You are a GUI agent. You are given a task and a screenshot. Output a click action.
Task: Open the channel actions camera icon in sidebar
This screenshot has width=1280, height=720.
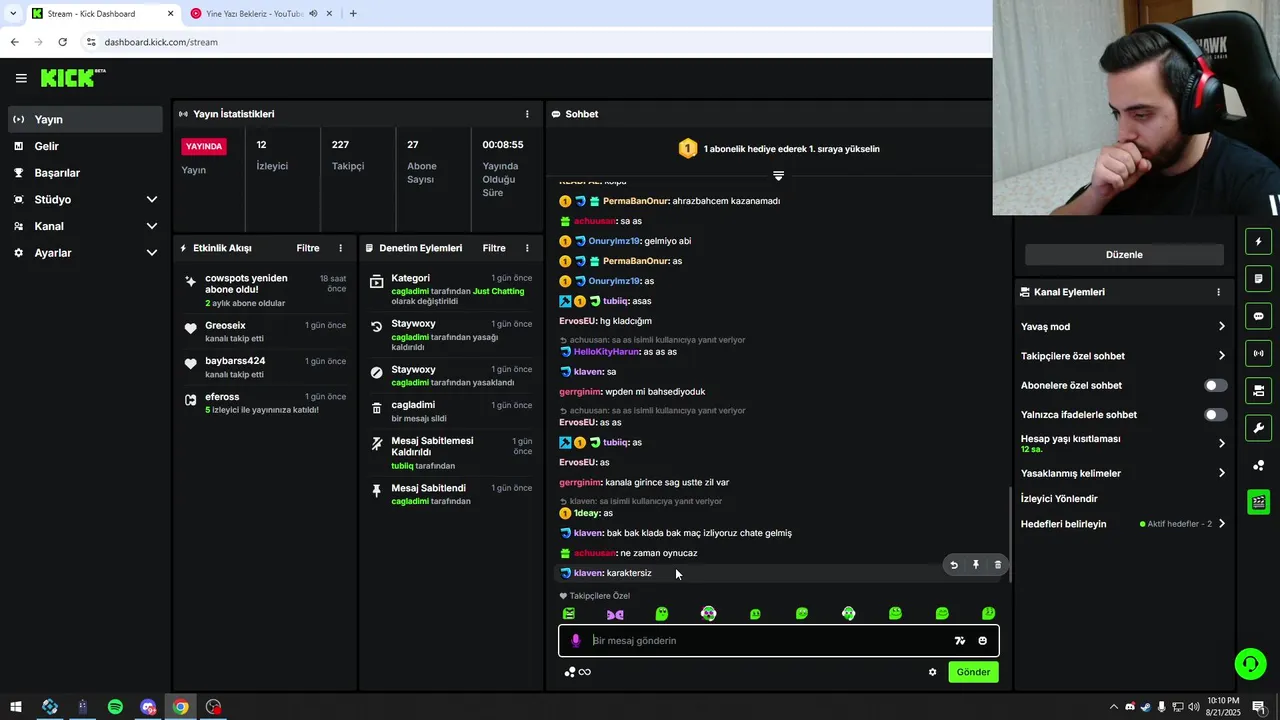[1258, 390]
